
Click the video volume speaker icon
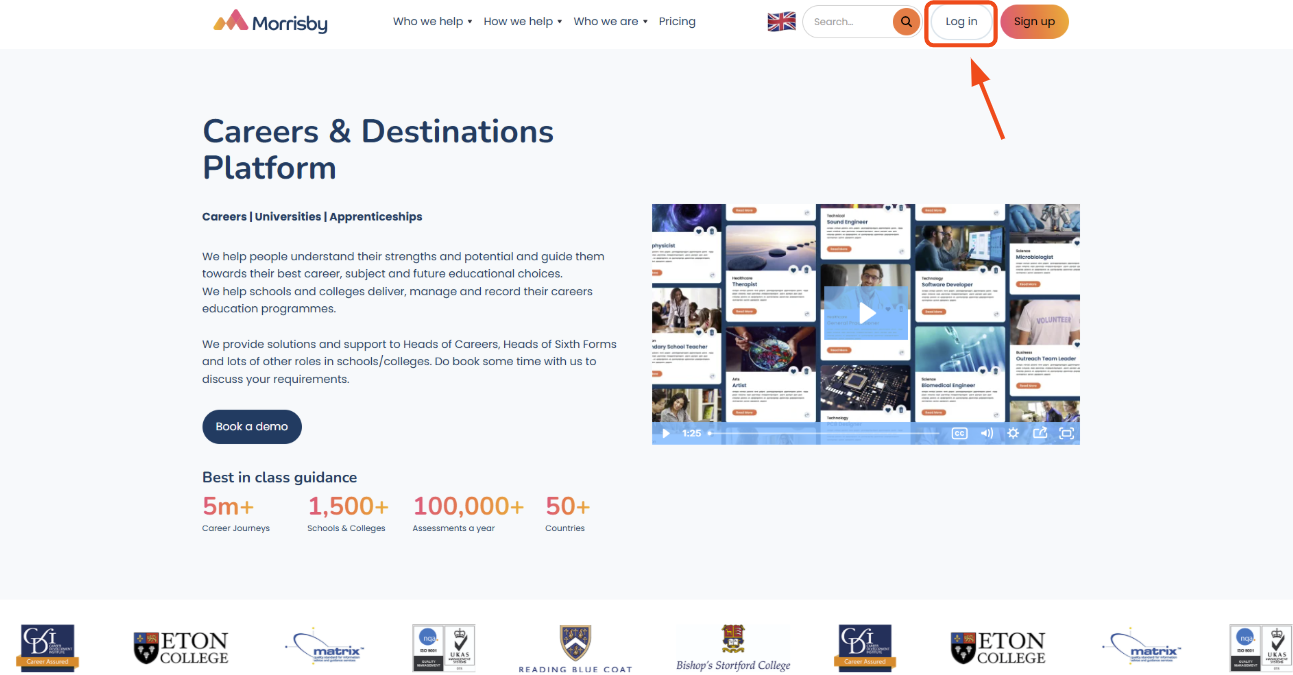pyautogui.click(x=986, y=433)
